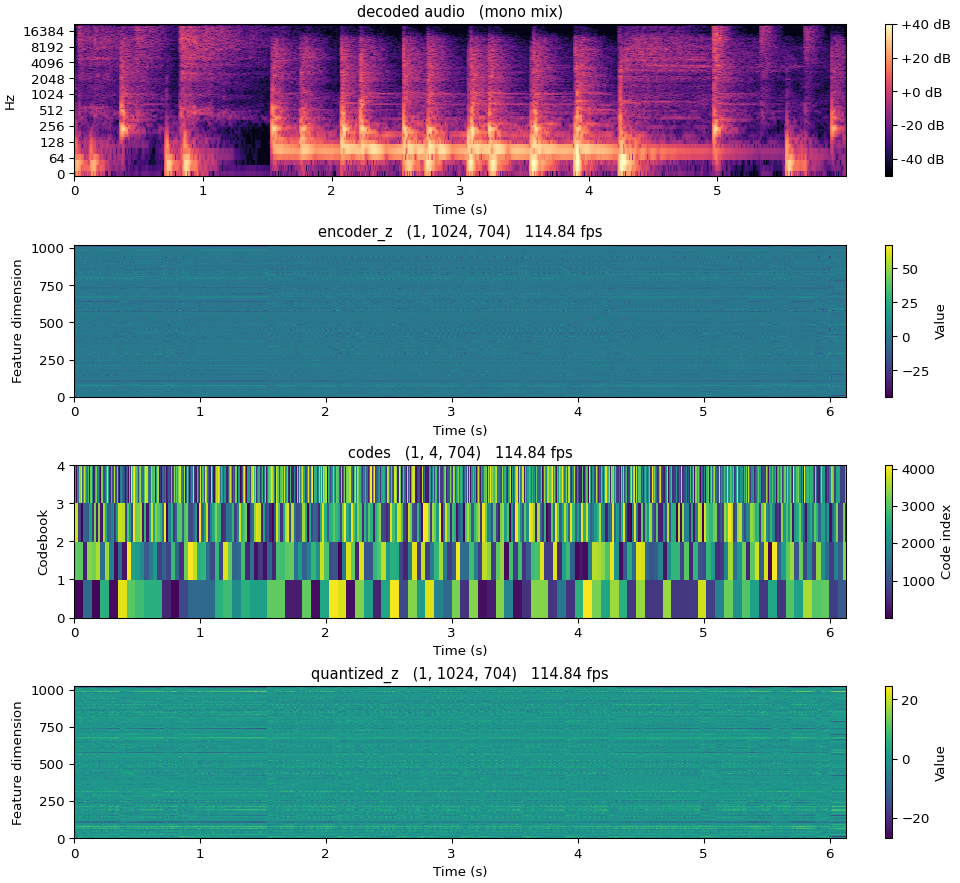Click the 'encoder_z (1, 1024, 704) 114.84 fps' title
960x883 pixels.
click(460, 232)
